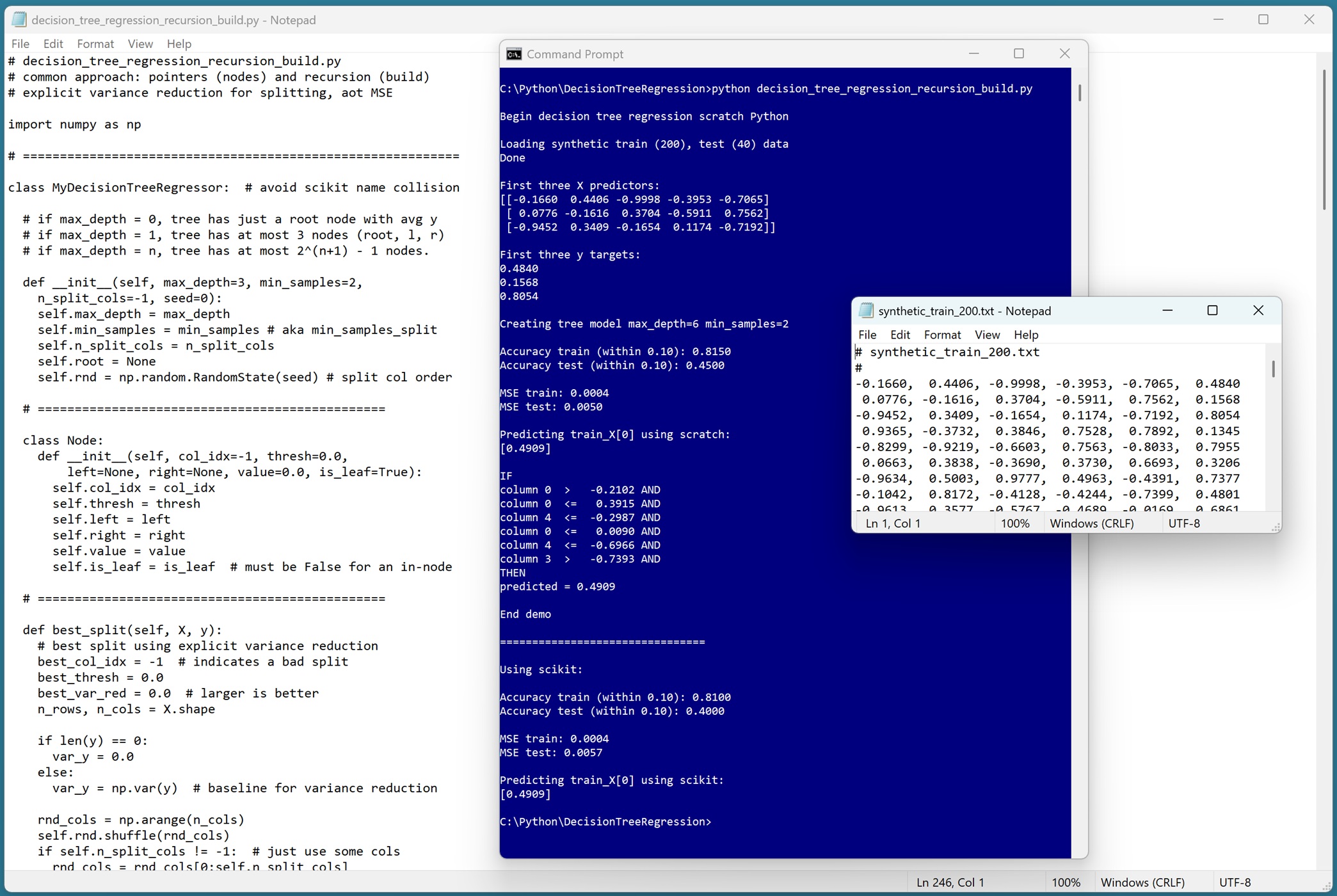
Task: Minimize the synthetic_train_200.txt Notepad window
Action: tap(1167, 310)
